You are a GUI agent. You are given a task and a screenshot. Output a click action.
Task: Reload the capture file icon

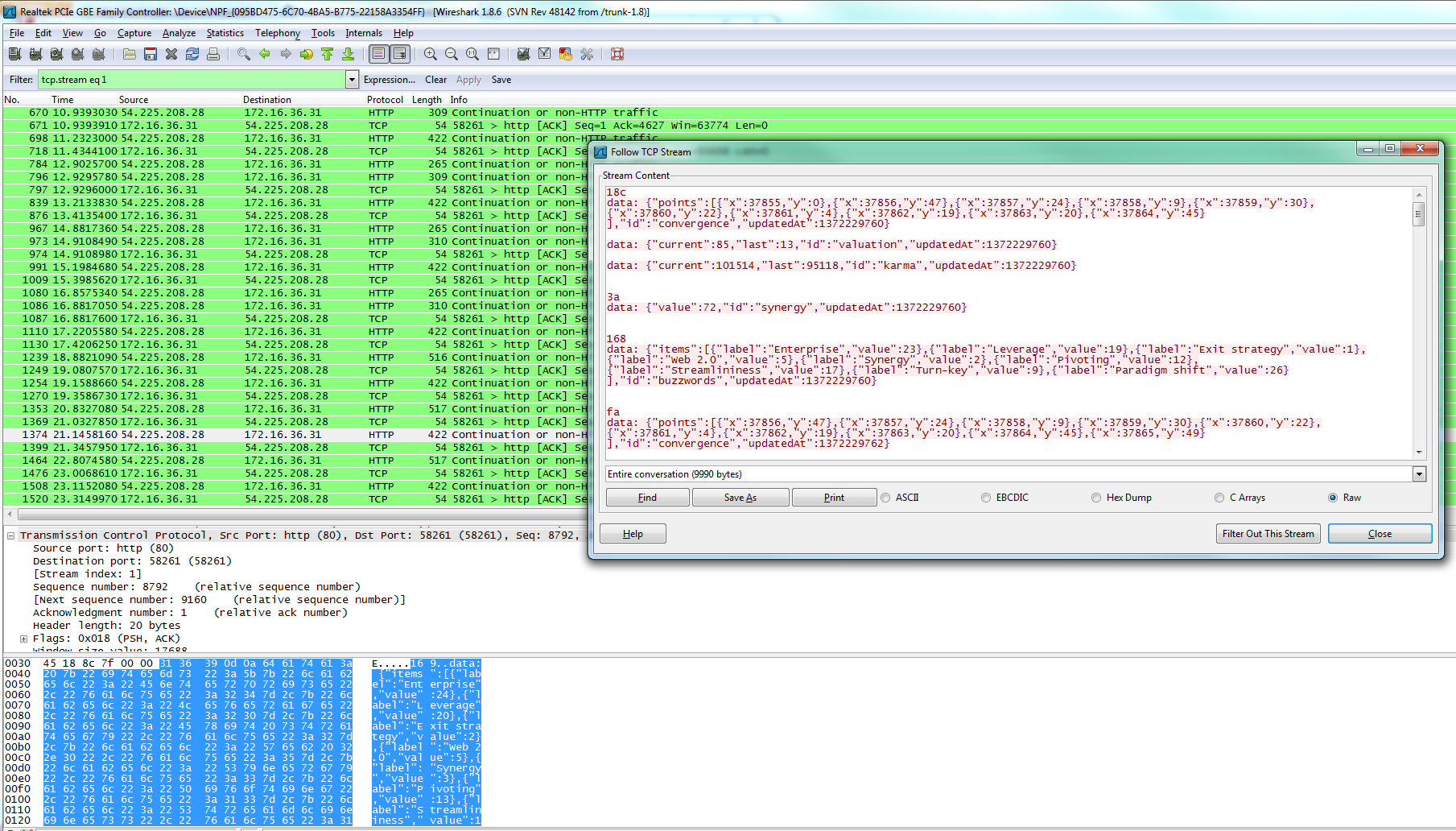(192, 54)
